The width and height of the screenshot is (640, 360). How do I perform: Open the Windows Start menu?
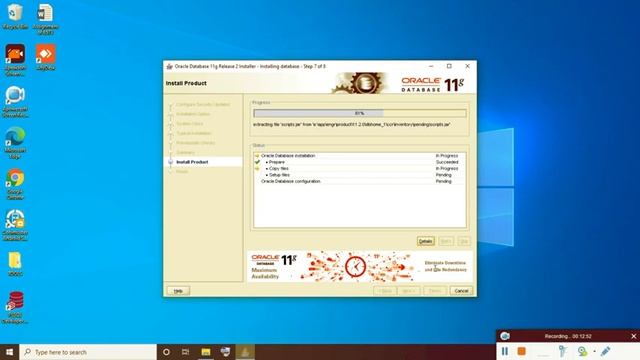tap(9, 352)
